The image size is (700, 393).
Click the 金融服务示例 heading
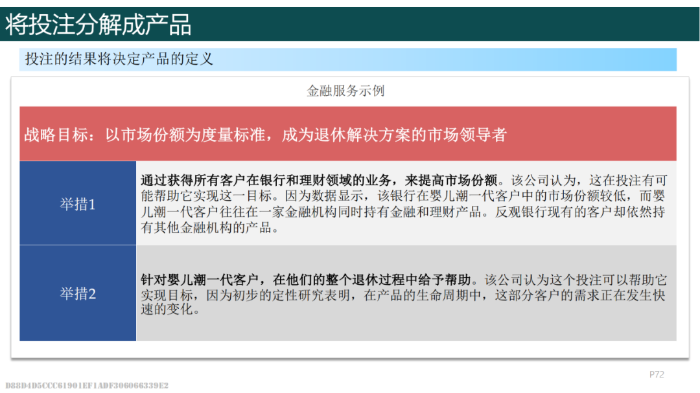click(346, 91)
